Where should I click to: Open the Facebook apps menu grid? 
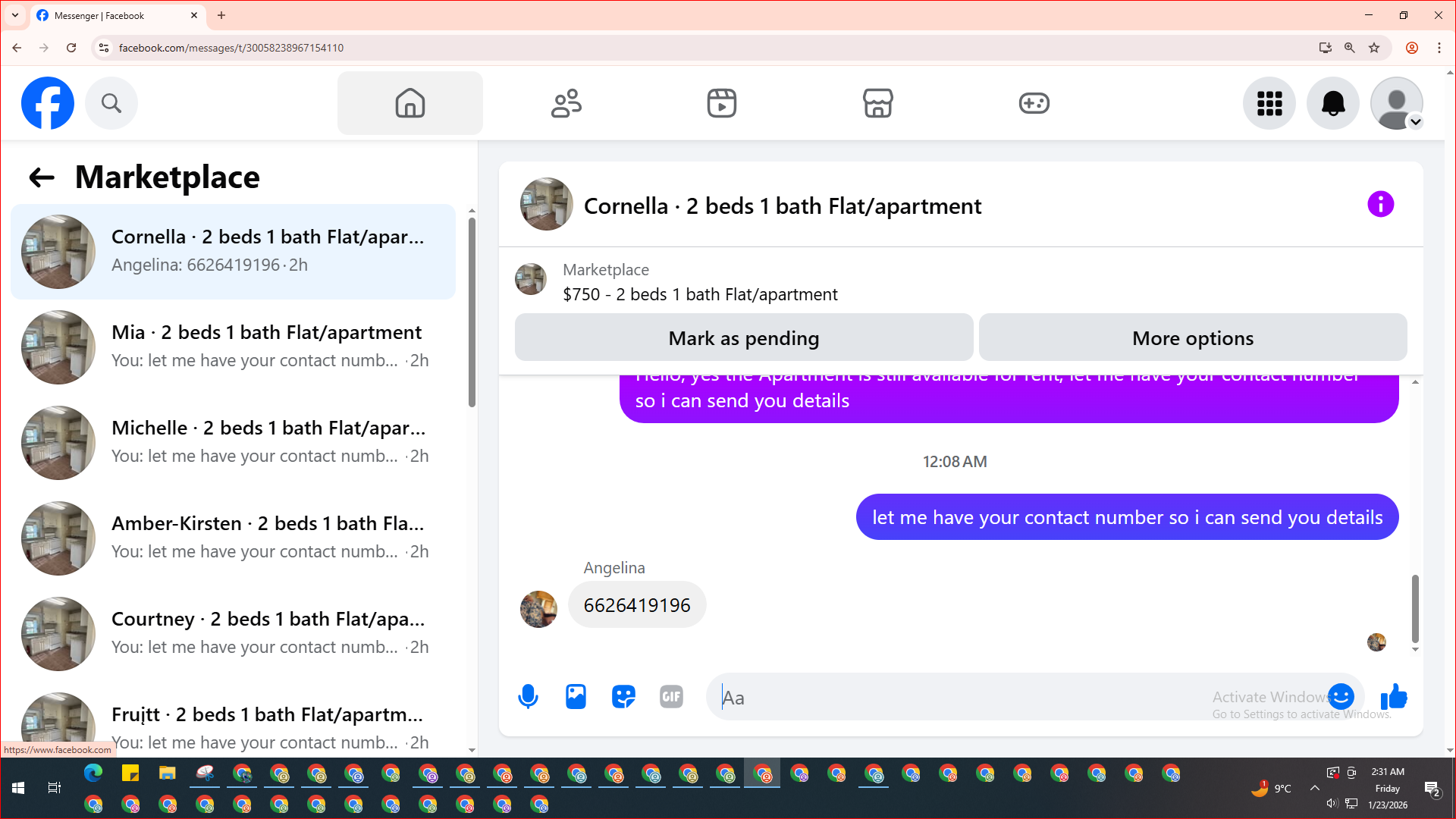coord(1269,103)
